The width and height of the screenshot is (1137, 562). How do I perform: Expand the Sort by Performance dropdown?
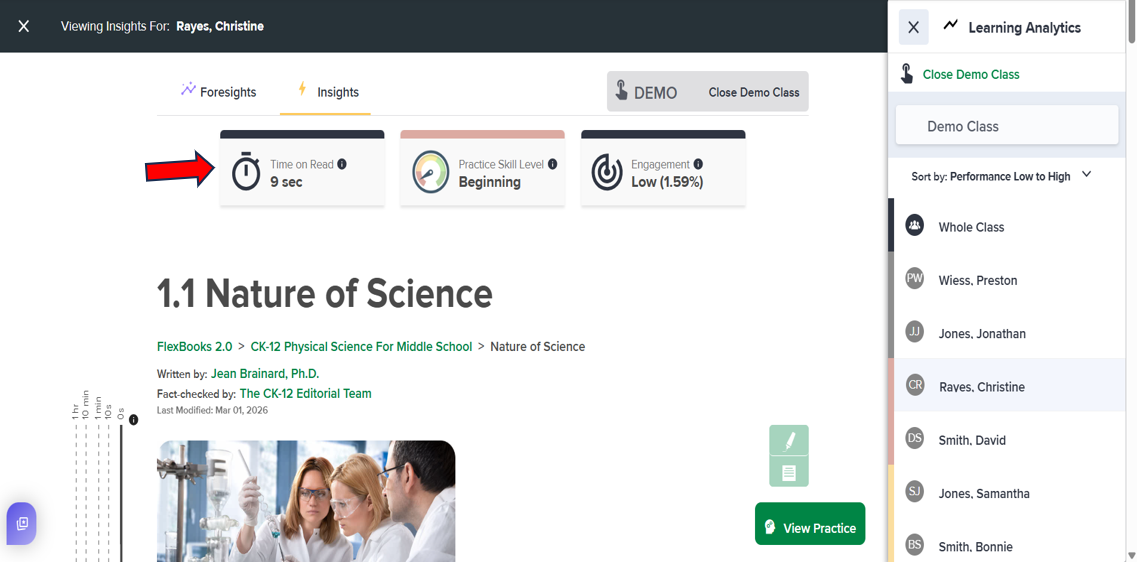1086,176
